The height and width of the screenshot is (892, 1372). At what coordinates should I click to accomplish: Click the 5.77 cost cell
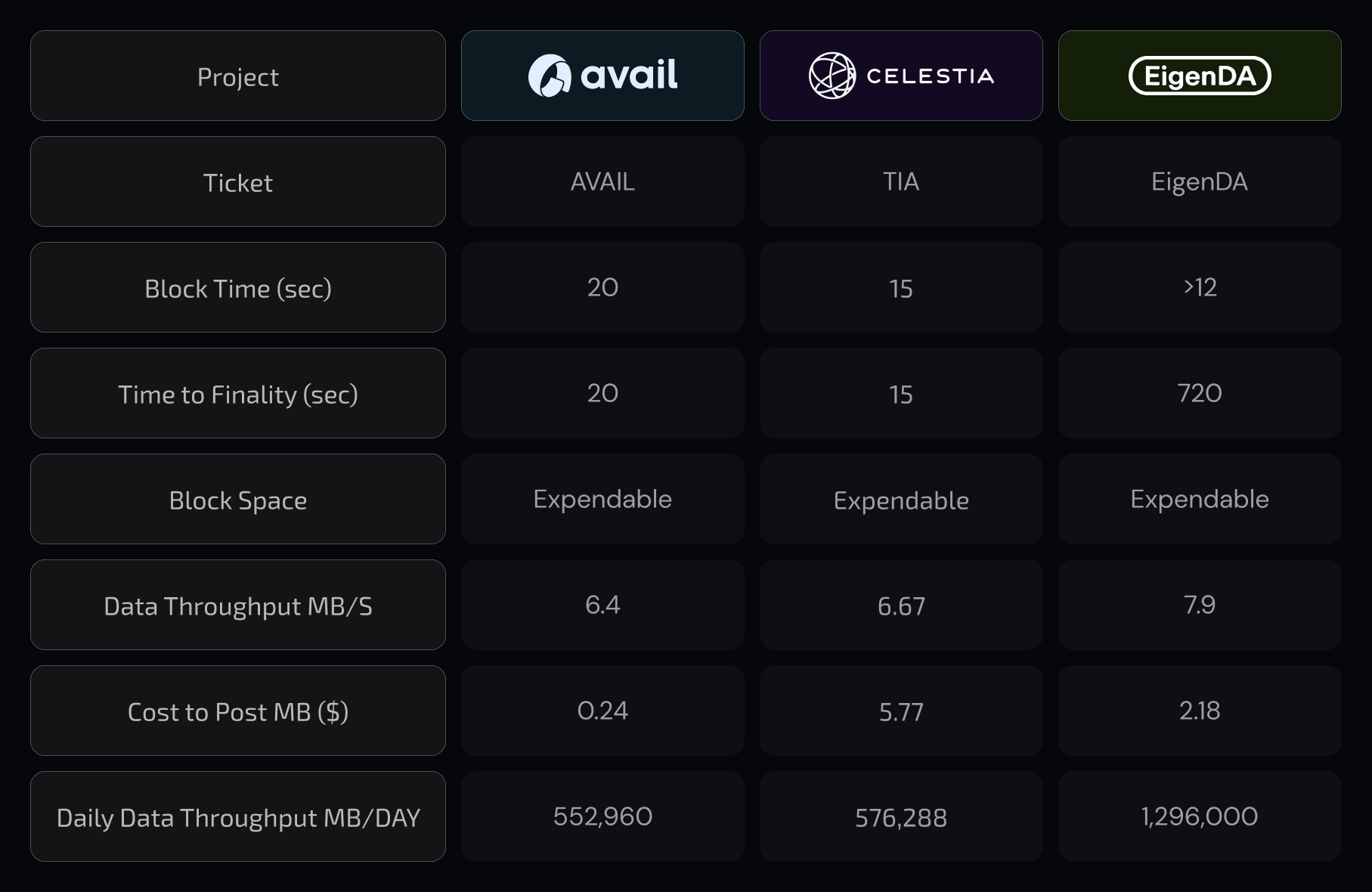click(901, 711)
